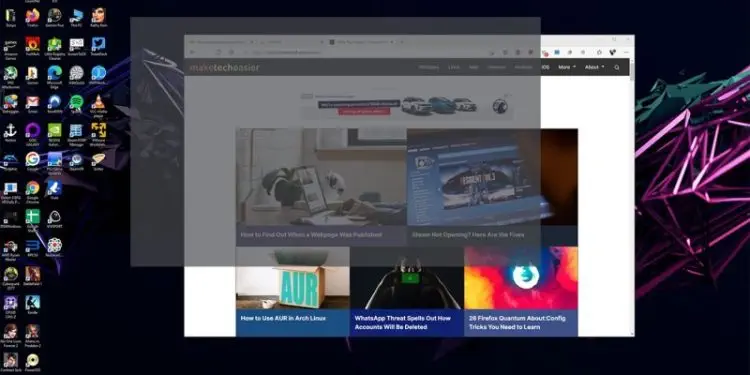750x375 pixels.
Task: Expand the More dropdown in site navigation
Action: [567, 67]
